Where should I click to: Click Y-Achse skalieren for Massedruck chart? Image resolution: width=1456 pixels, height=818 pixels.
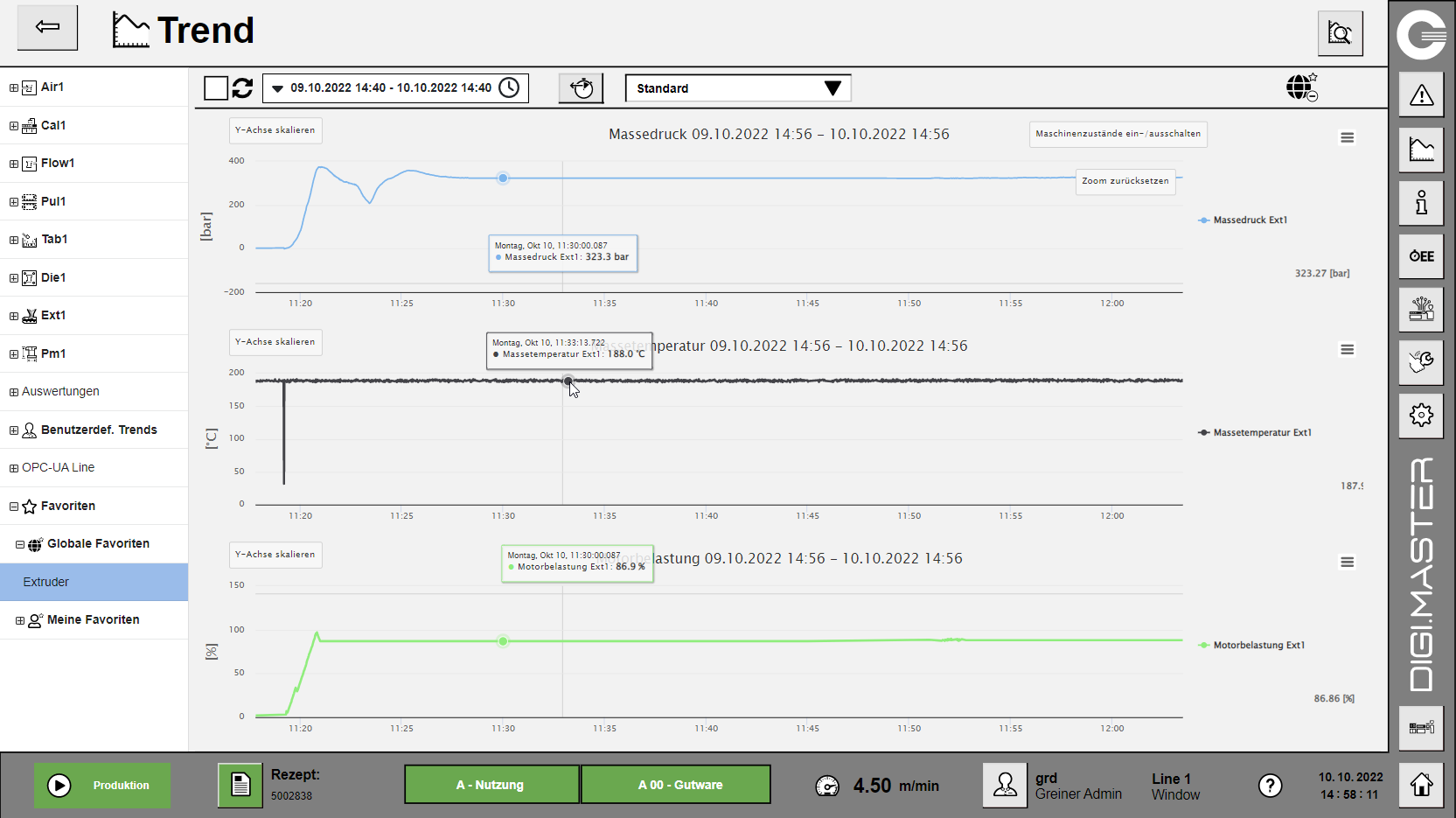[x=275, y=130]
